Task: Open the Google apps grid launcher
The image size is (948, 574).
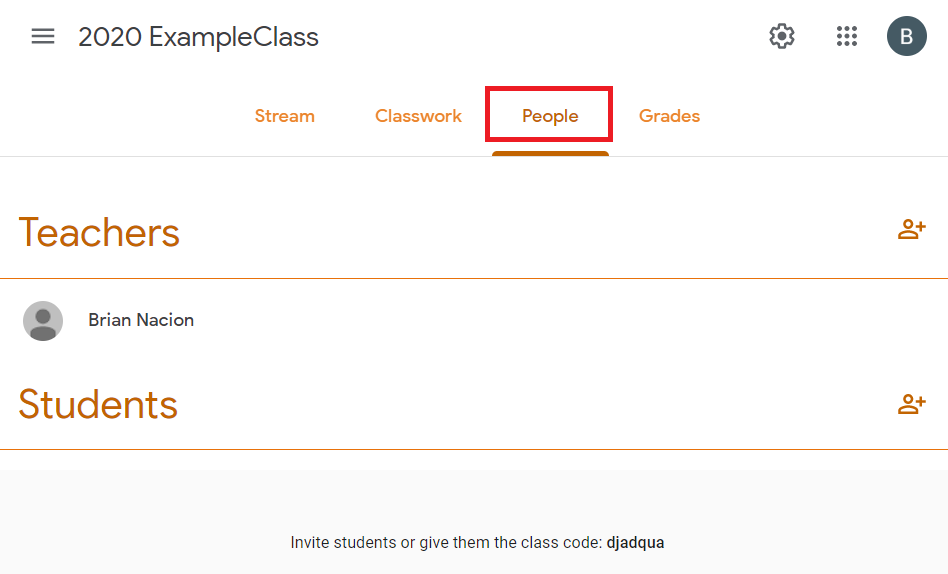Action: tap(847, 37)
